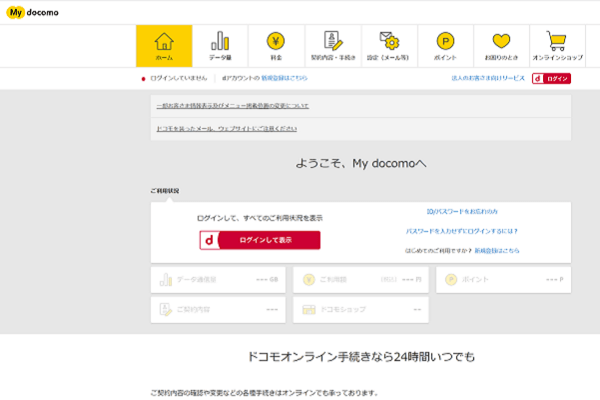
Task: Open ドコモを装ったメール warning notice link
Action: pyautogui.click(x=227, y=129)
